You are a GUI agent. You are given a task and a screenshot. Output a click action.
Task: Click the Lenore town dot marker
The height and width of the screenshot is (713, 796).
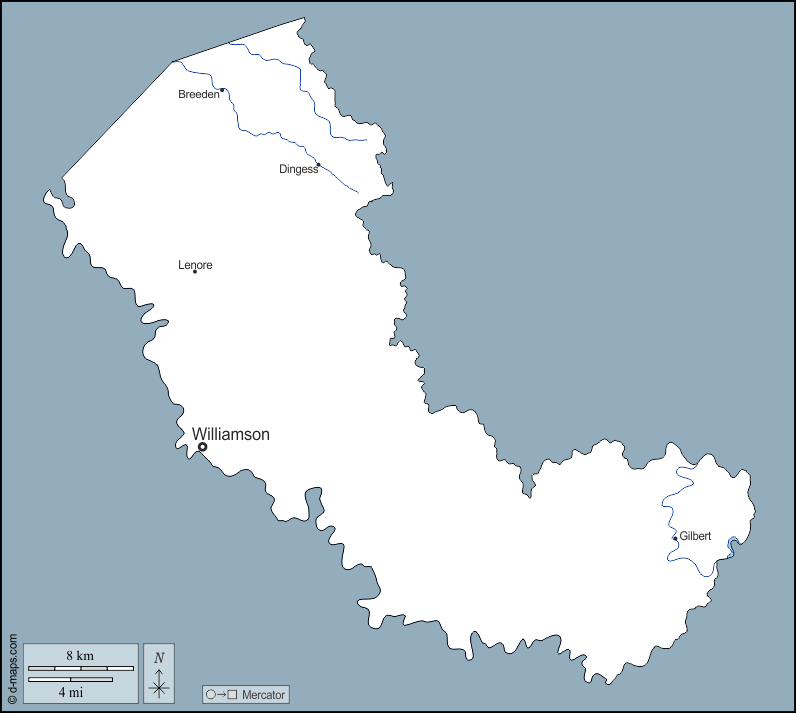coord(194,272)
